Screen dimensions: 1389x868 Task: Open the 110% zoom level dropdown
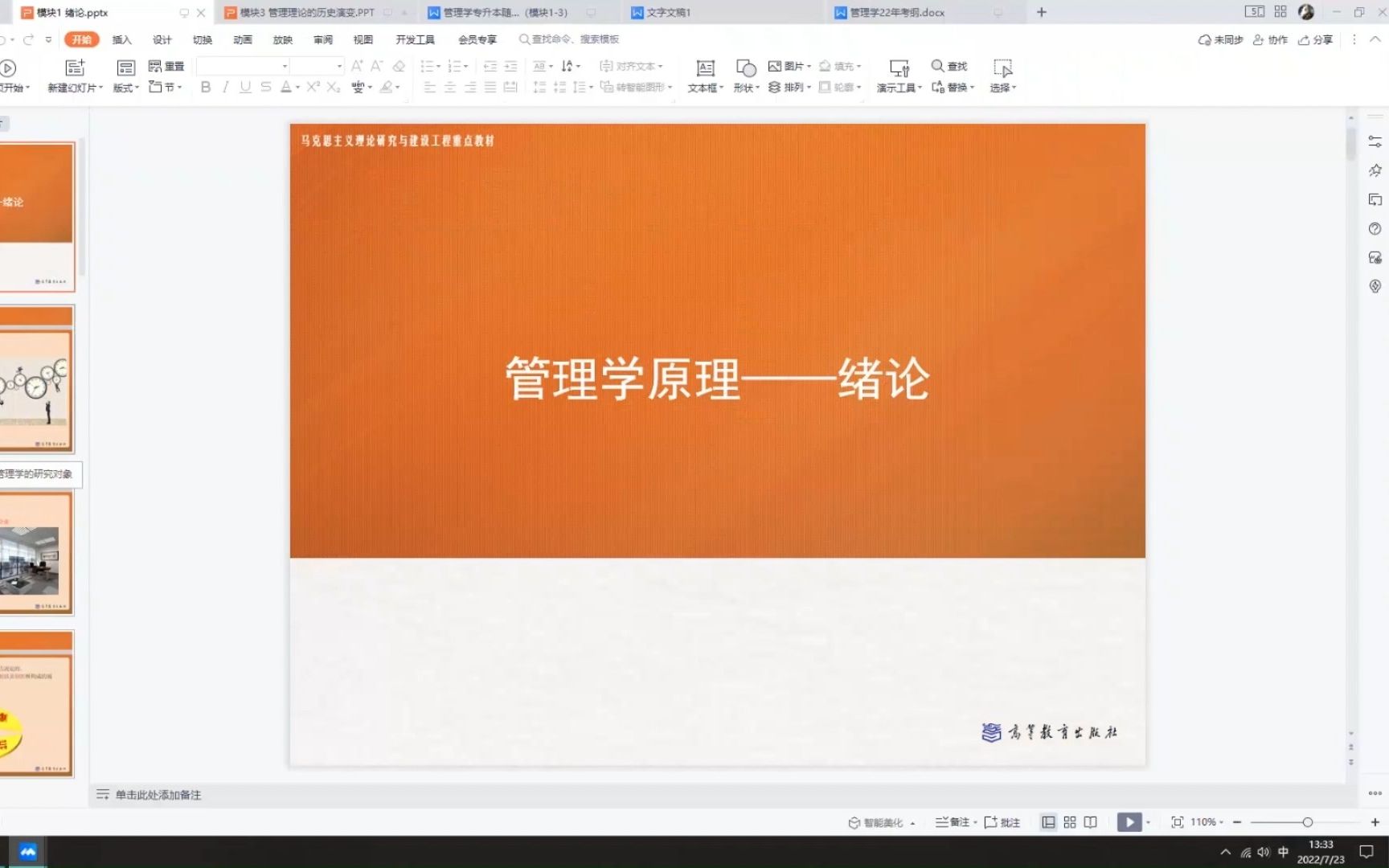click(1207, 822)
